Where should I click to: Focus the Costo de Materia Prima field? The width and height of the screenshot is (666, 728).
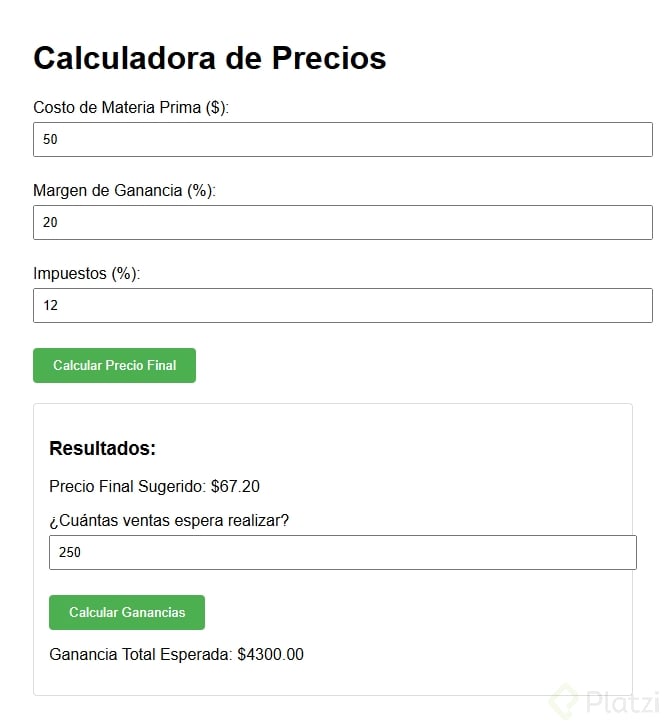(x=342, y=140)
